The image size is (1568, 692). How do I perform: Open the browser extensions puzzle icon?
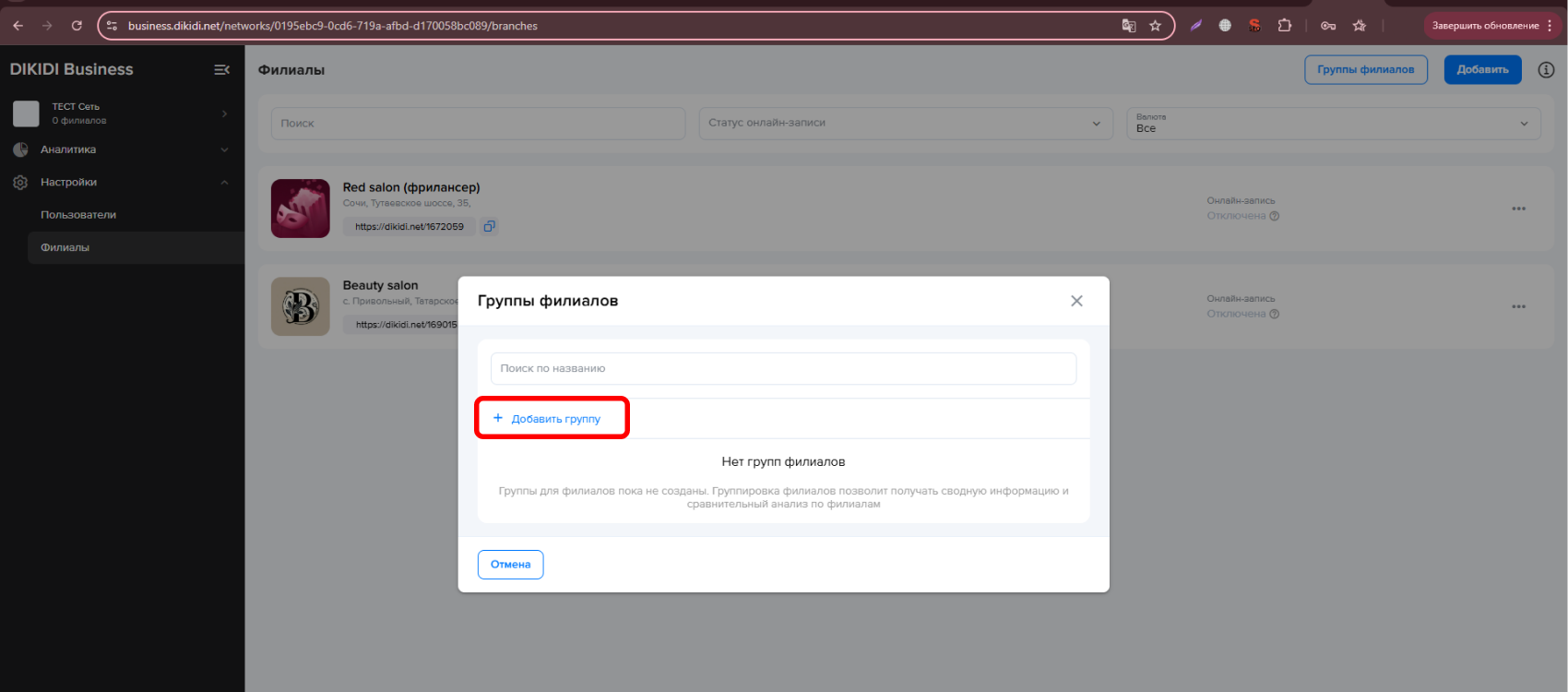click(1284, 26)
